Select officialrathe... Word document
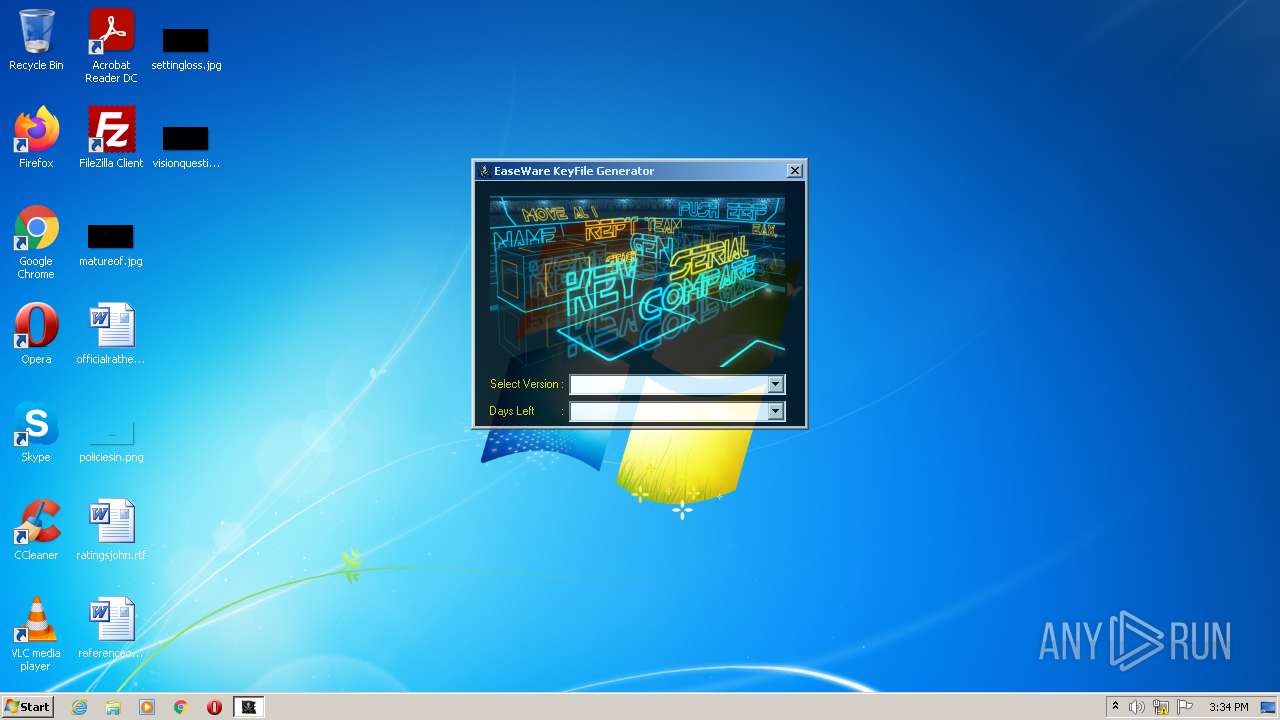 tap(111, 334)
